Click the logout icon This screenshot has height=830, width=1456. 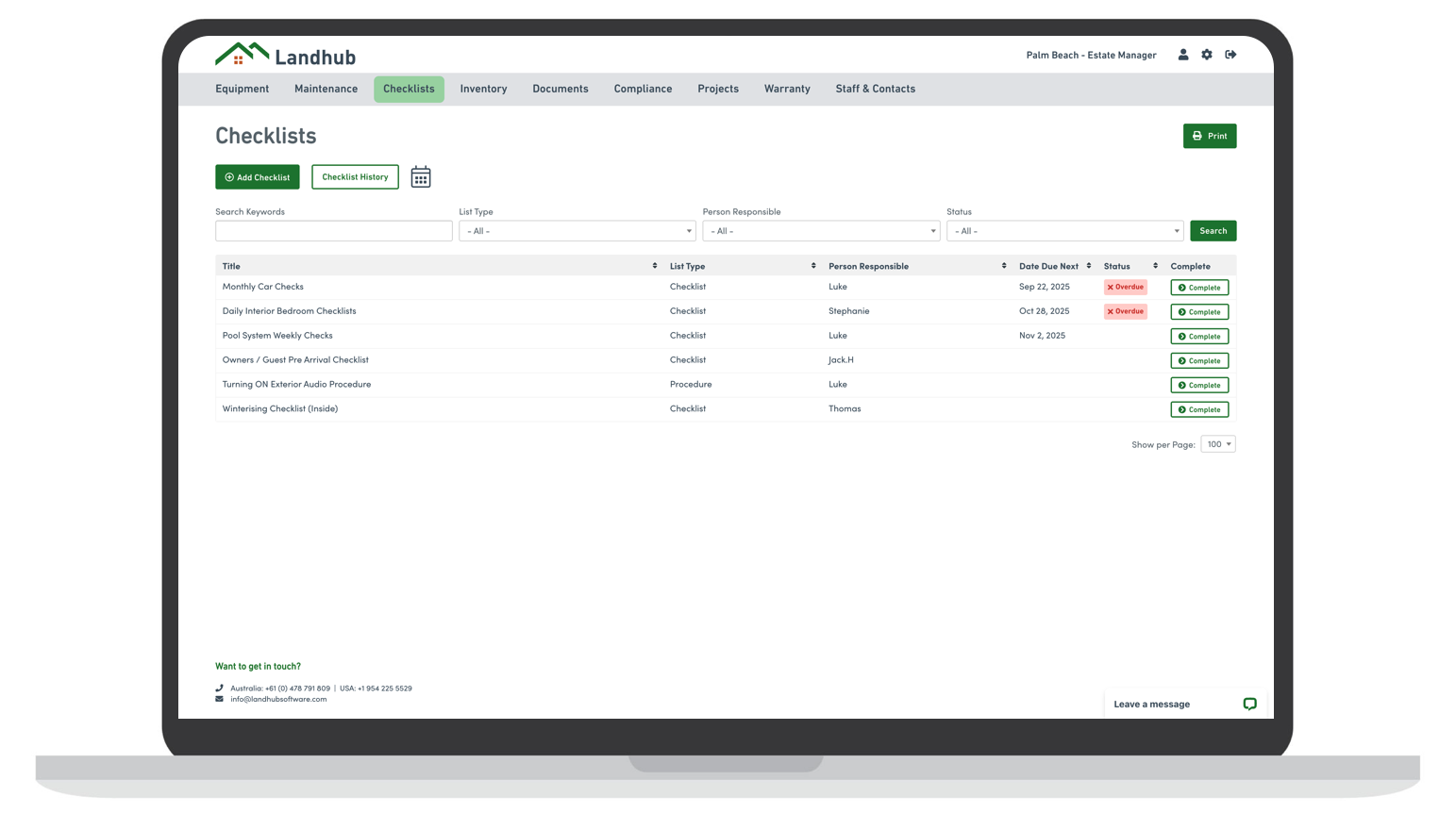point(1230,55)
